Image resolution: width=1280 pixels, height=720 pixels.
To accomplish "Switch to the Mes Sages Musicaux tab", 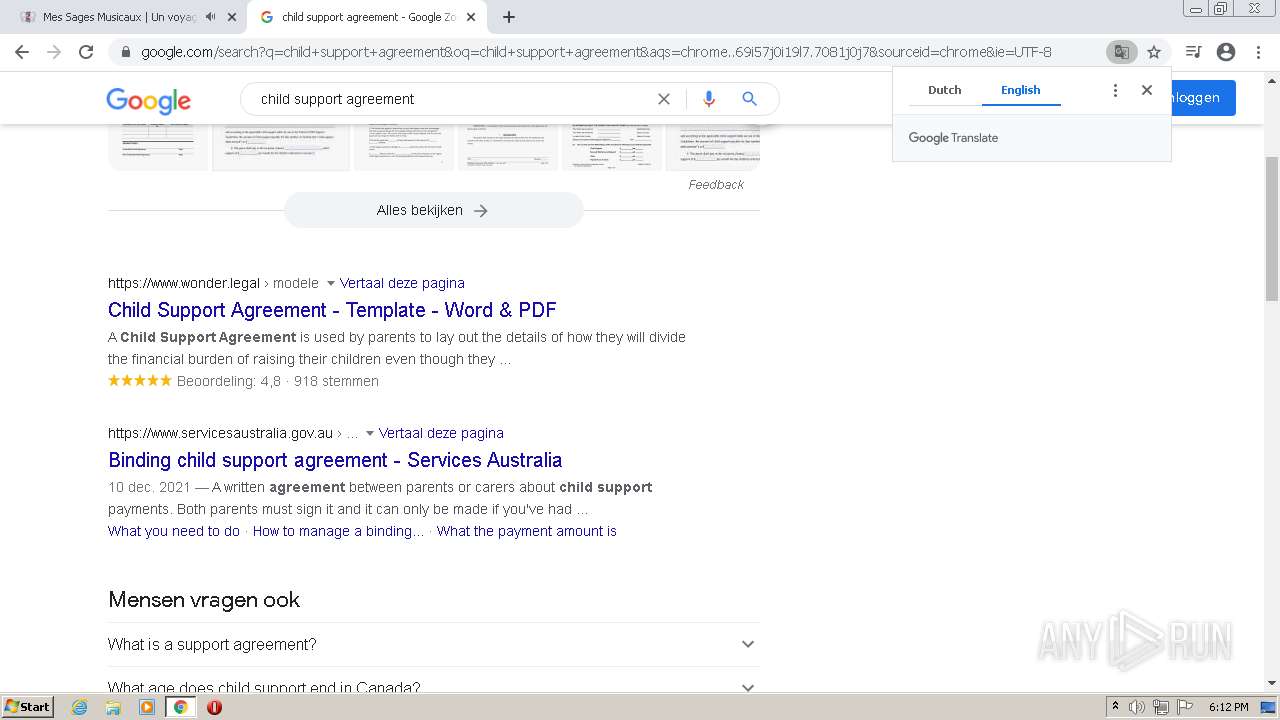I will click(120, 17).
